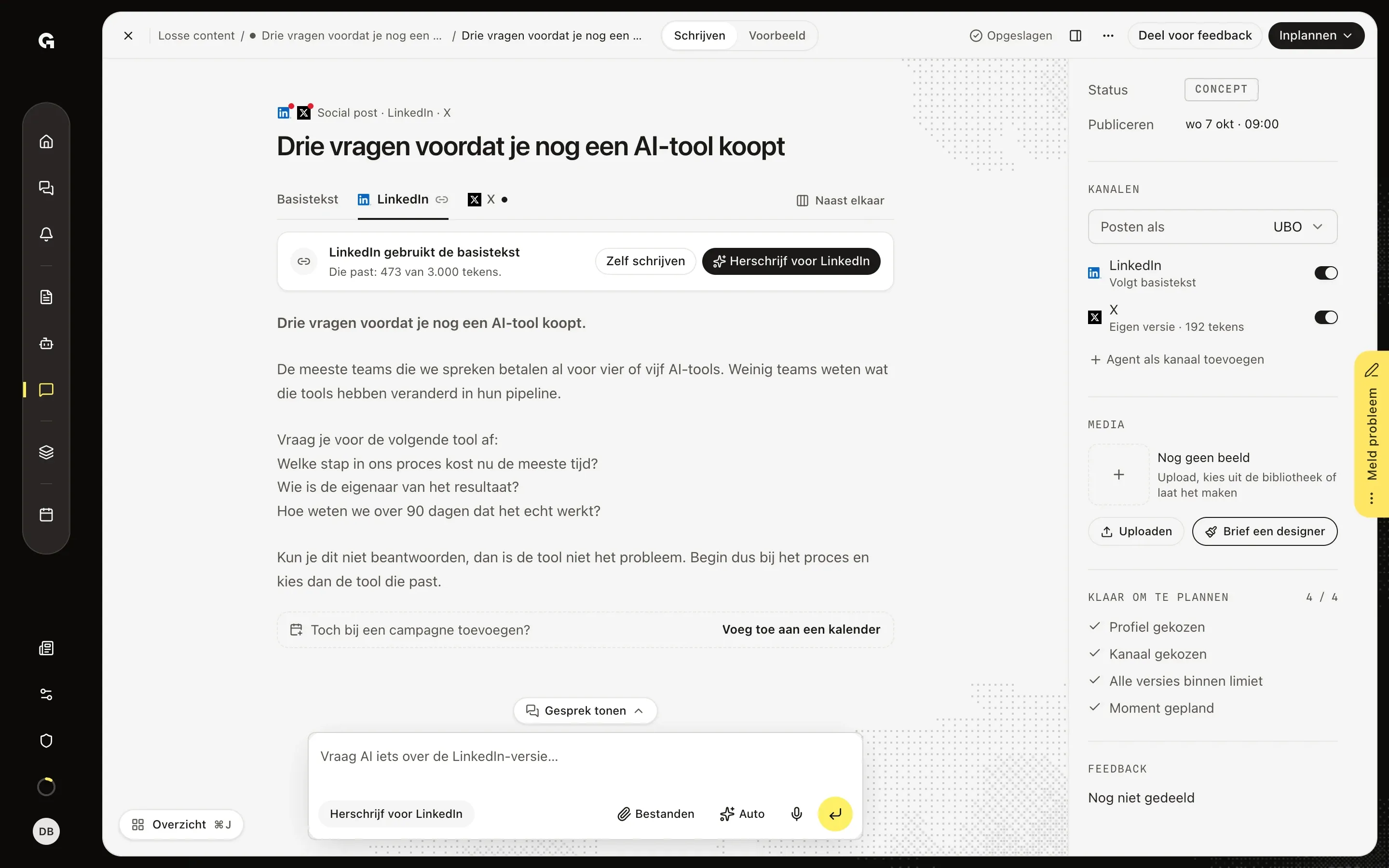Open the calendar icon in the sidebar

pyautogui.click(x=46, y=515)
